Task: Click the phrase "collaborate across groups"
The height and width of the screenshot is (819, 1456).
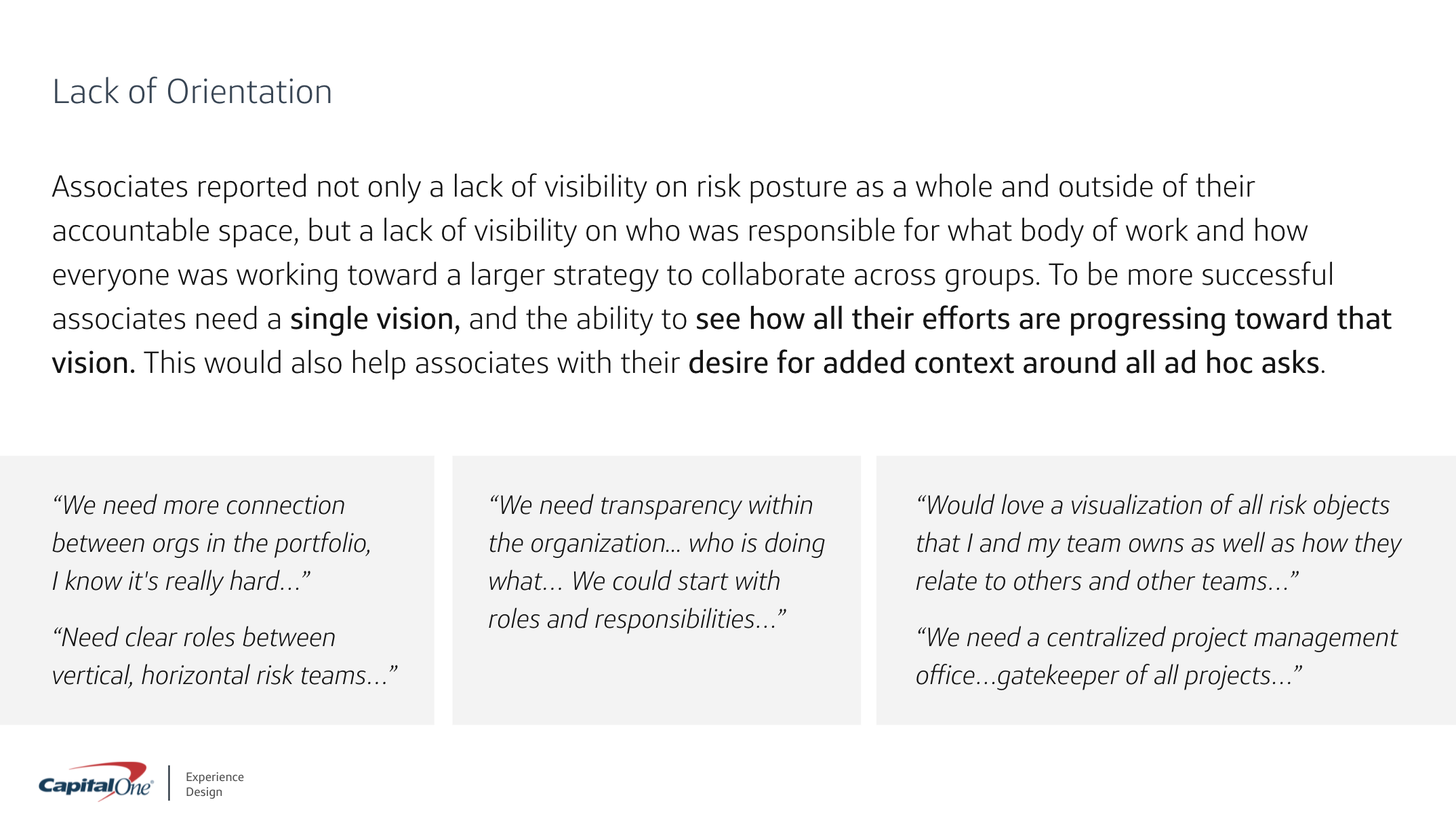Action: point(869,275)
